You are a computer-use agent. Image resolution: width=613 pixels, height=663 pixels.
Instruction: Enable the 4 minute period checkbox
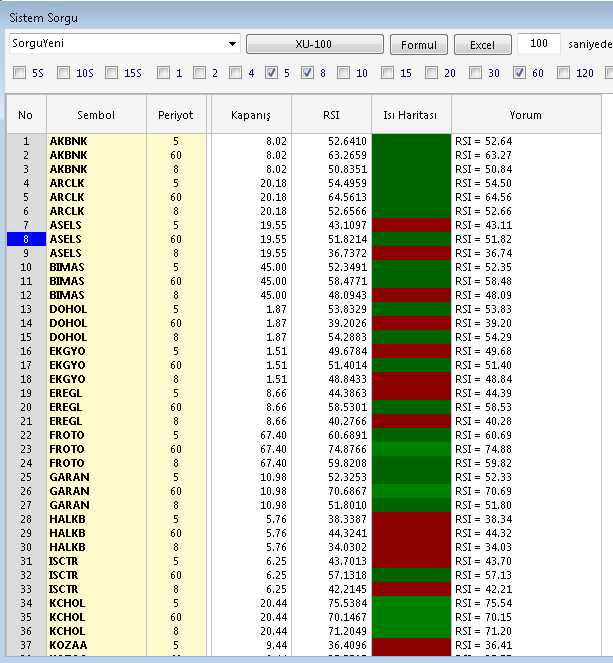click(x=235, y=73)
